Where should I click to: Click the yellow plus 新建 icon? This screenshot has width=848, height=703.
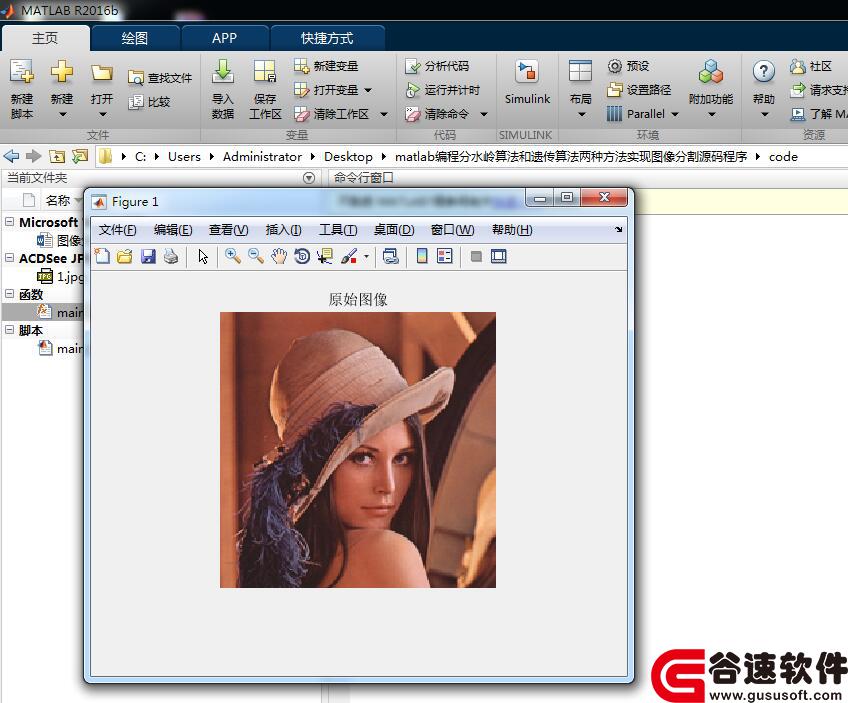pos(62,71)
